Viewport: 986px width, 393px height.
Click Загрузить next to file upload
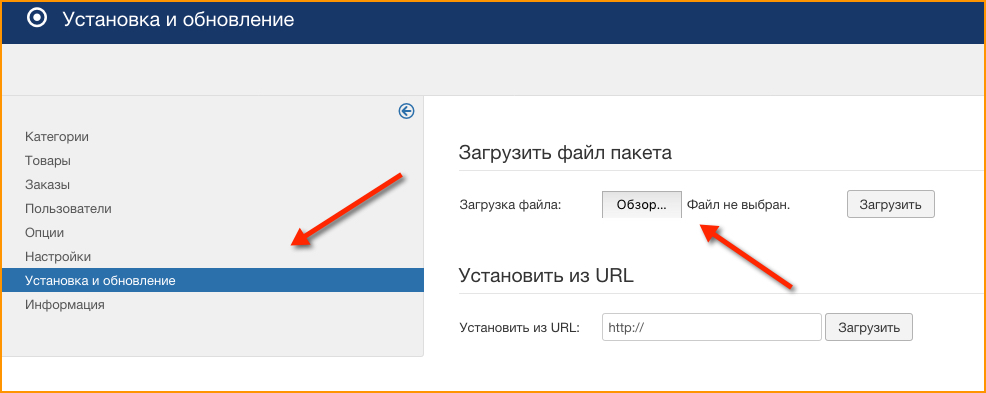[x=890, y=204]
